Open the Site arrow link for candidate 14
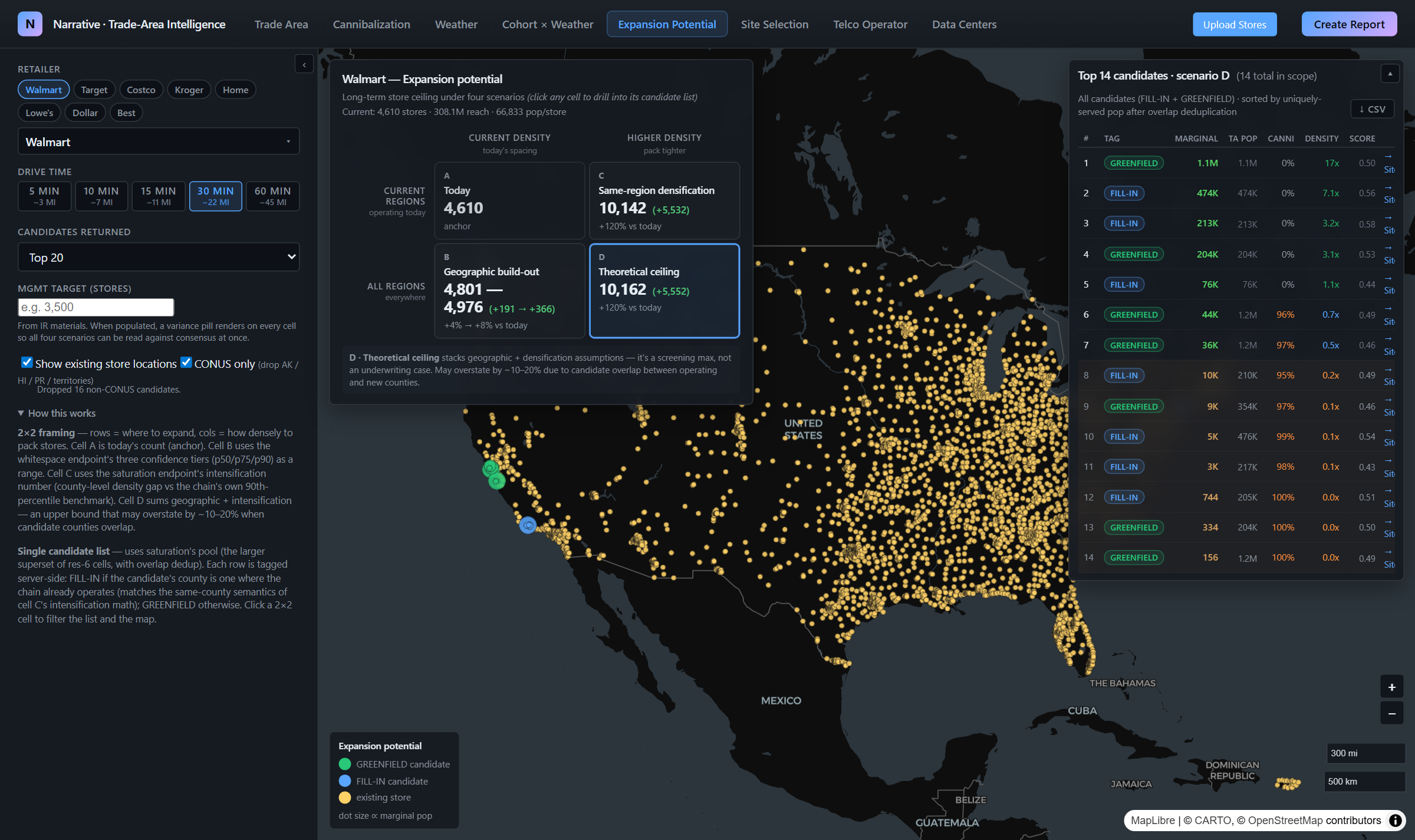The width and height of the screenshot is (1415, 840). pyautogui.click(x=1389, y=558)
